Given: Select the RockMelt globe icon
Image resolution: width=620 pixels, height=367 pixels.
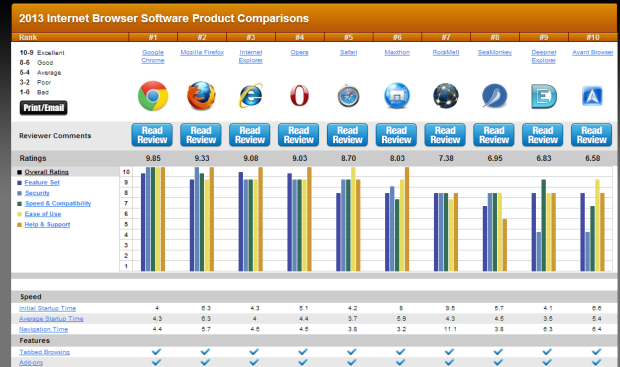Looking at the screenshot, I should (x=446, y=96).
